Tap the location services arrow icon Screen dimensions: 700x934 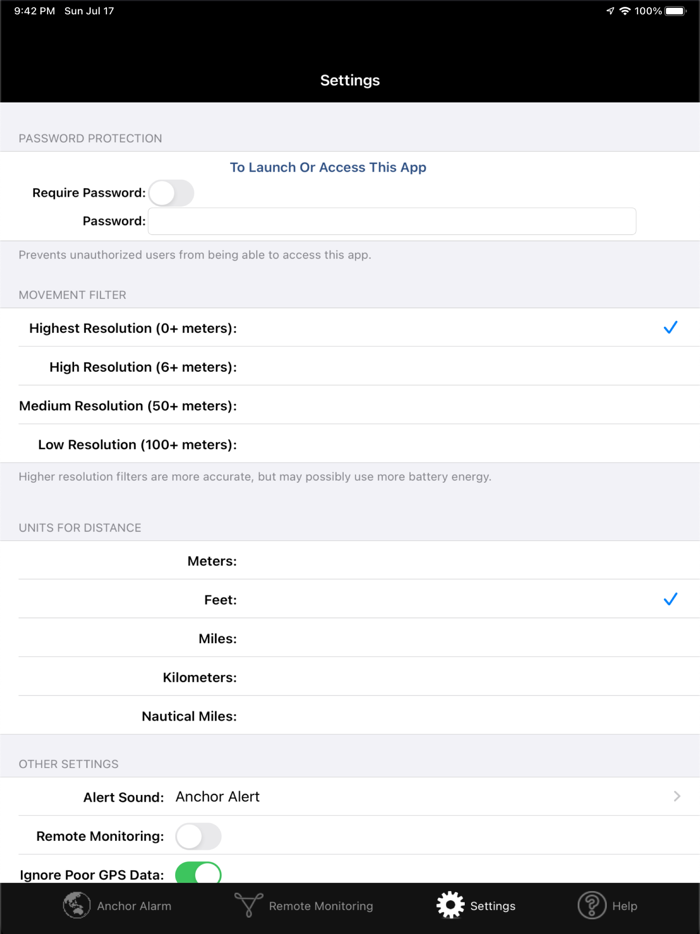(x=610, y=11)
